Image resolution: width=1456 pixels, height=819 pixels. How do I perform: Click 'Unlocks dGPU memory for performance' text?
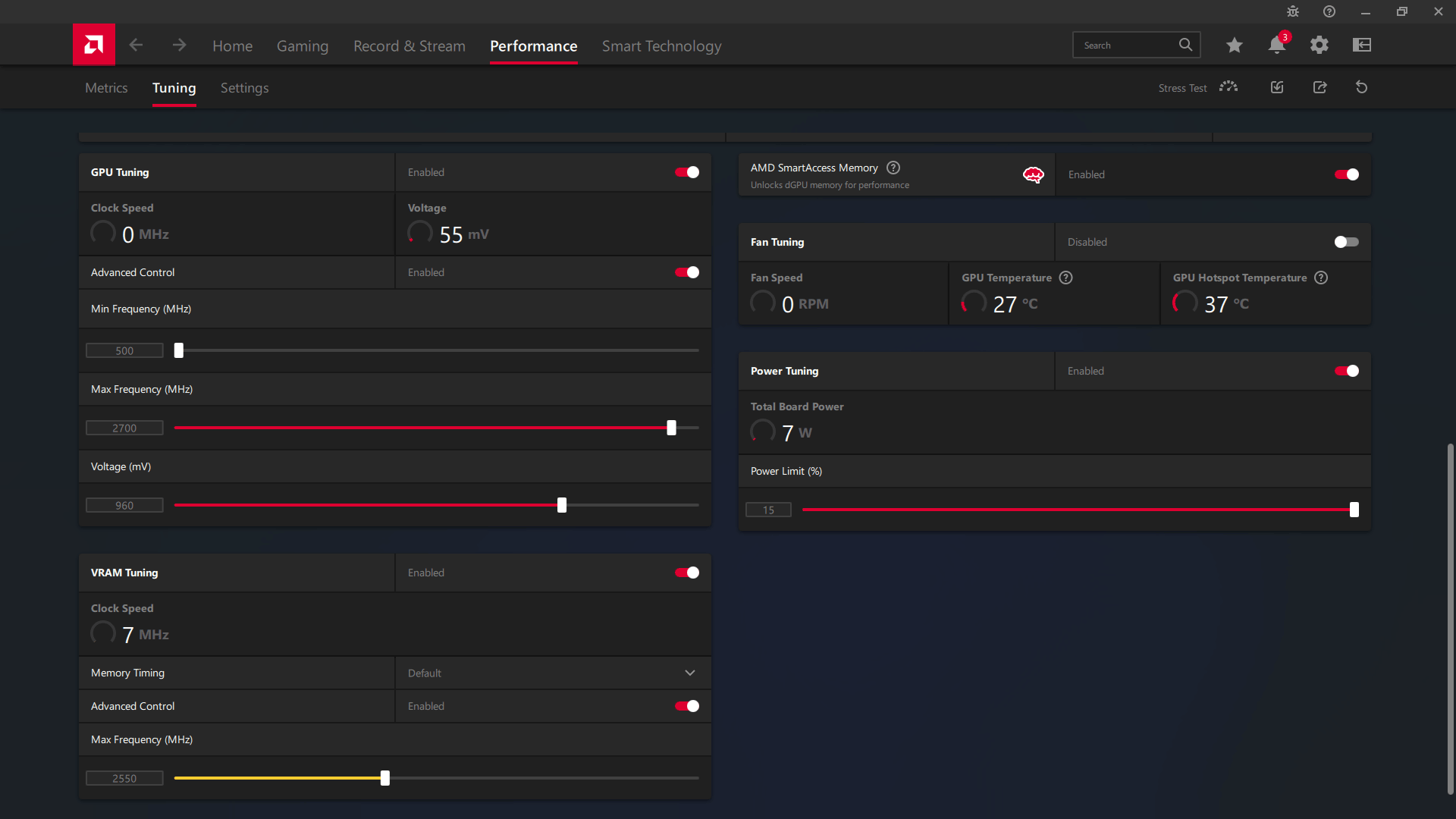coord(830,185)
